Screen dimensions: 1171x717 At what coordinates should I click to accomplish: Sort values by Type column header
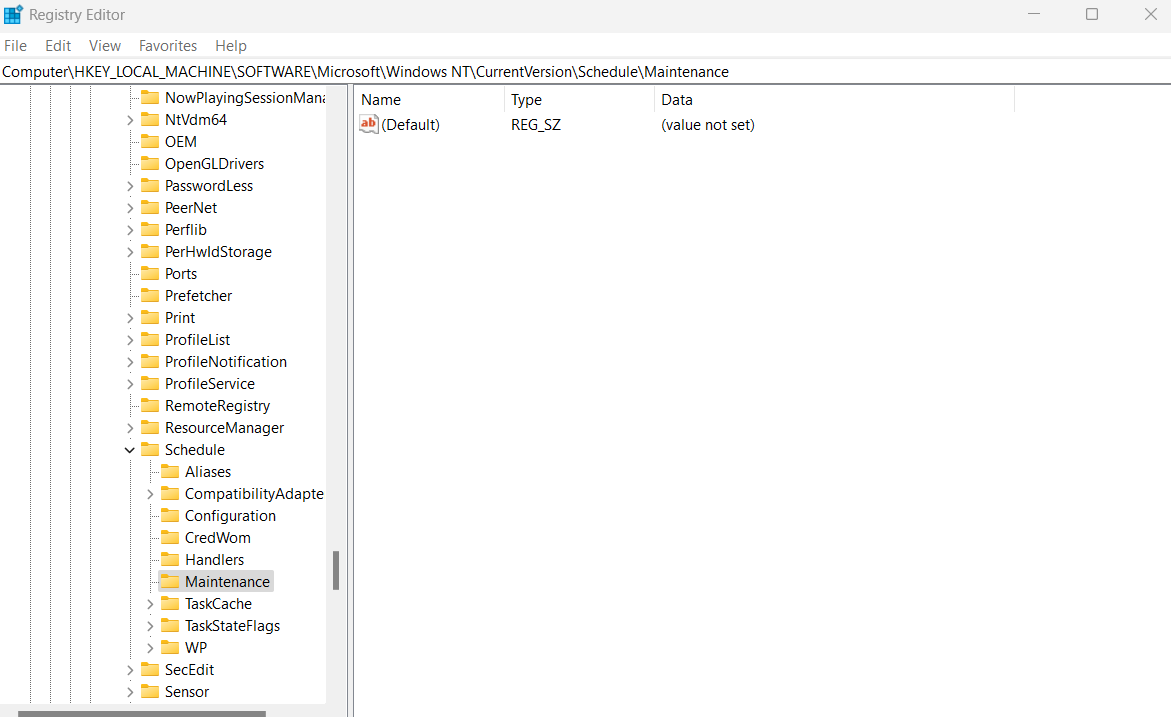pyautogui.click(x=579, y=100)
